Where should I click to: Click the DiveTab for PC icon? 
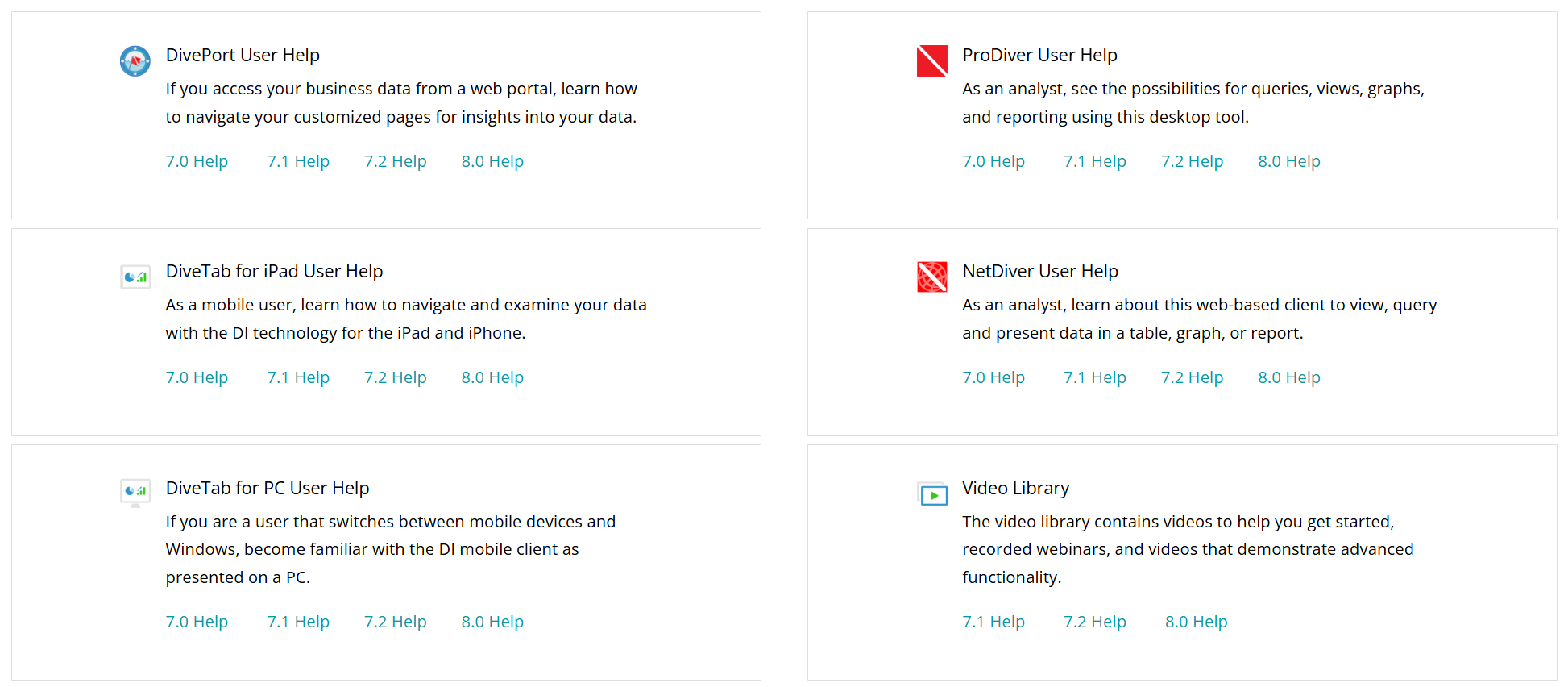(x=135, y=492)
